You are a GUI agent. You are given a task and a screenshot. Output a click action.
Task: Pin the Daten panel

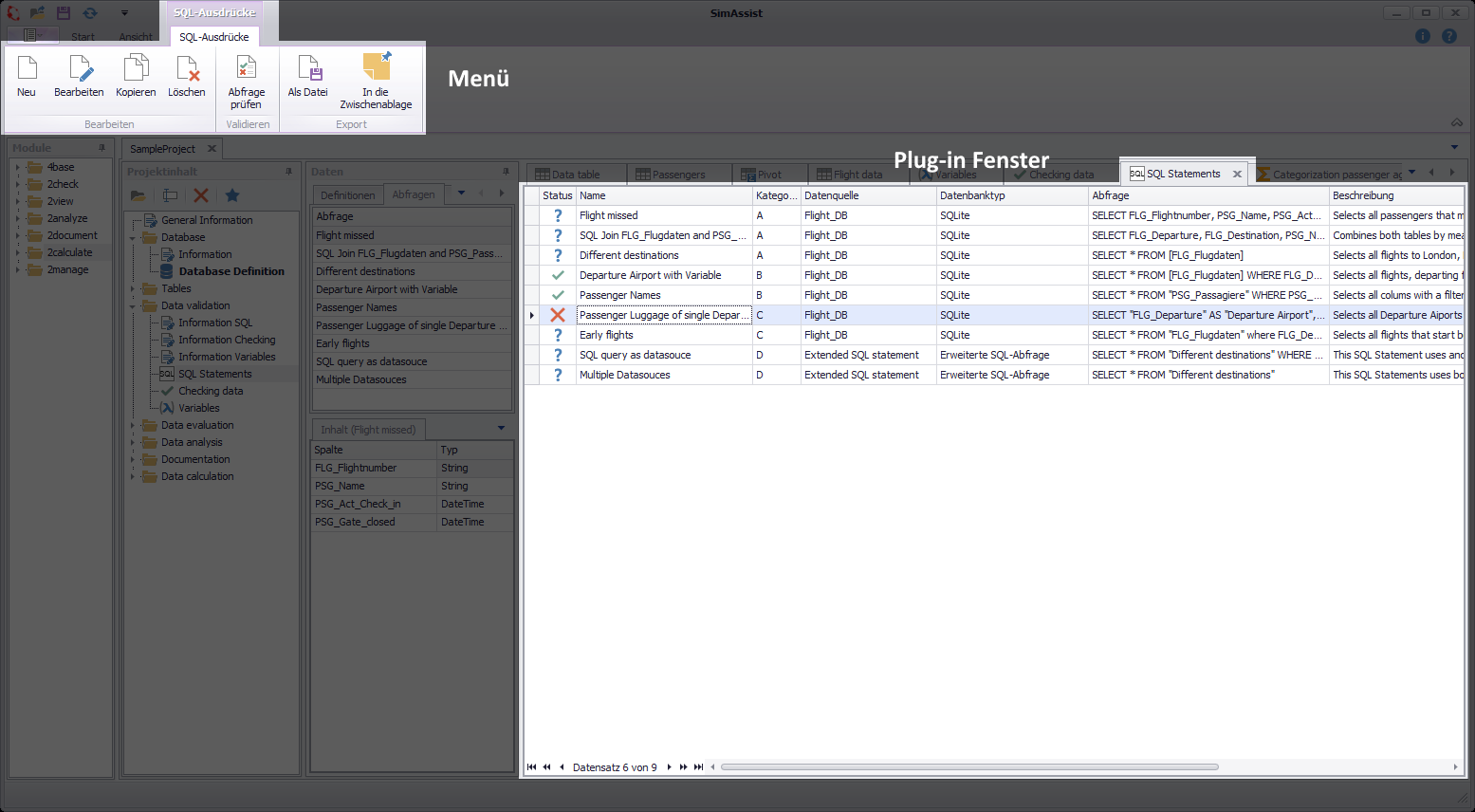click(504, 171)
